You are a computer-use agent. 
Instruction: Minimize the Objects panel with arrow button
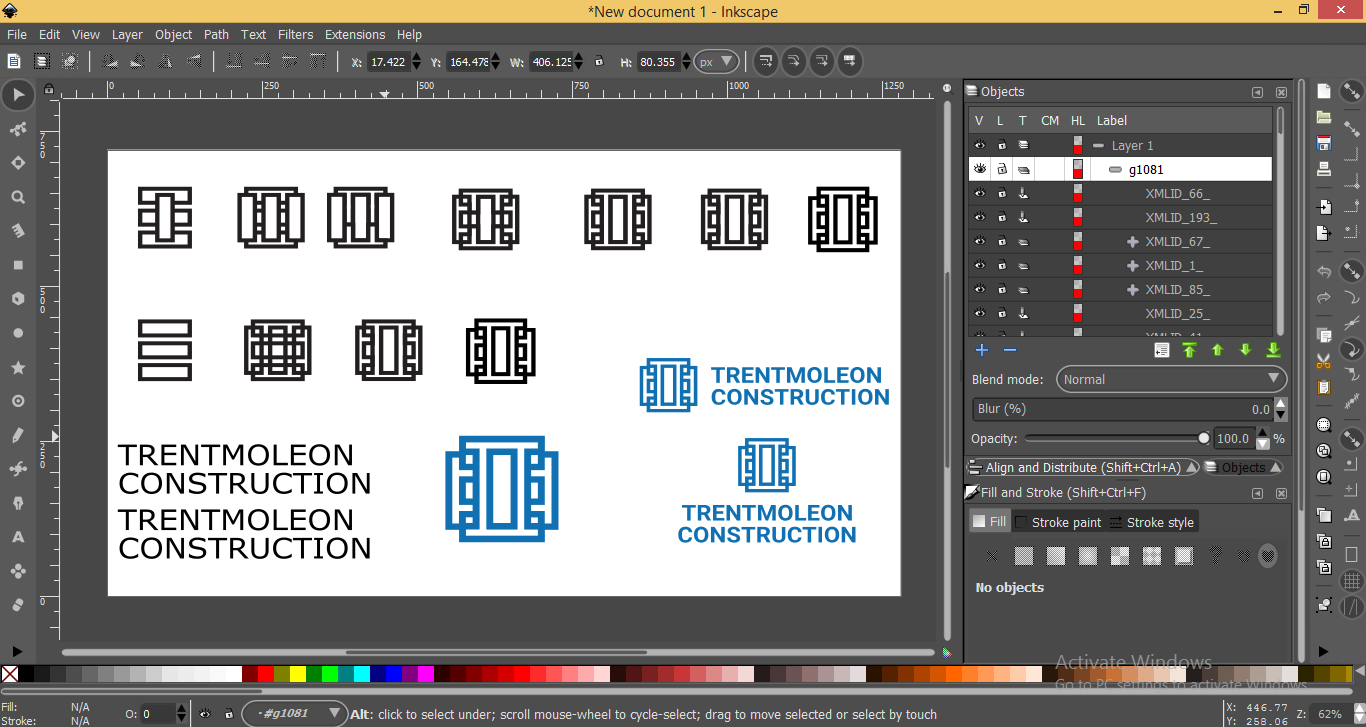(1257, 92)
